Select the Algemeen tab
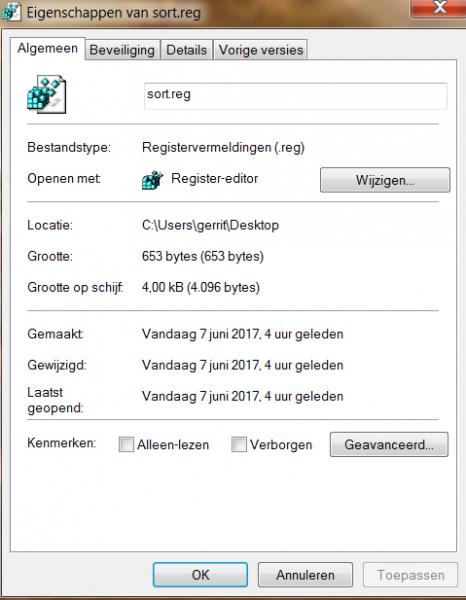The width and height of the screenshot is (466, 600). point(47,49)
